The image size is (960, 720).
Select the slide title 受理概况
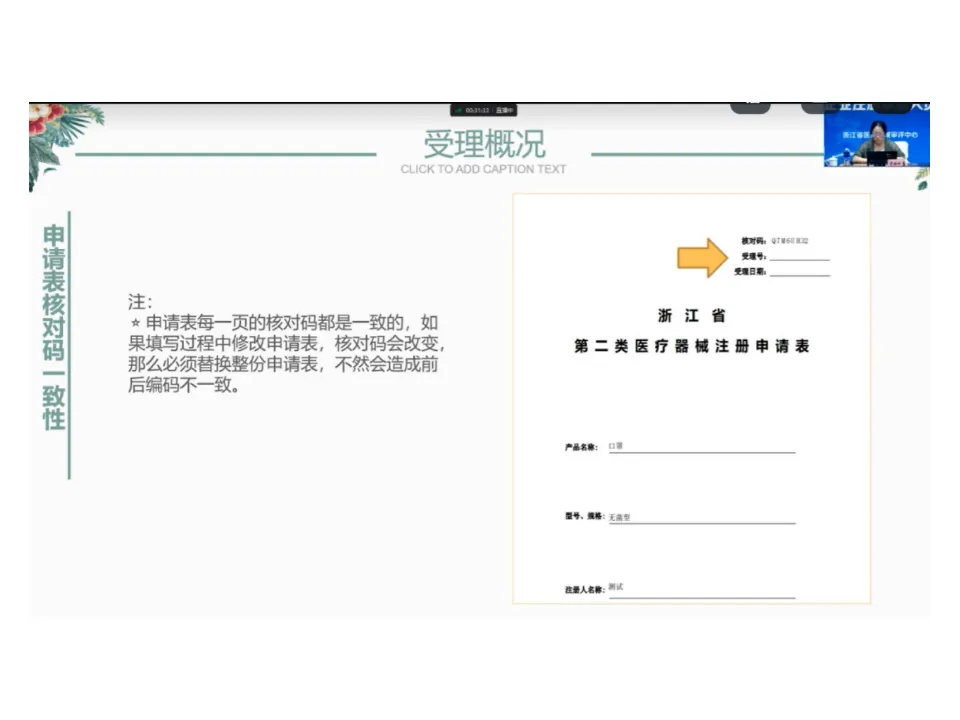point(484,144)
